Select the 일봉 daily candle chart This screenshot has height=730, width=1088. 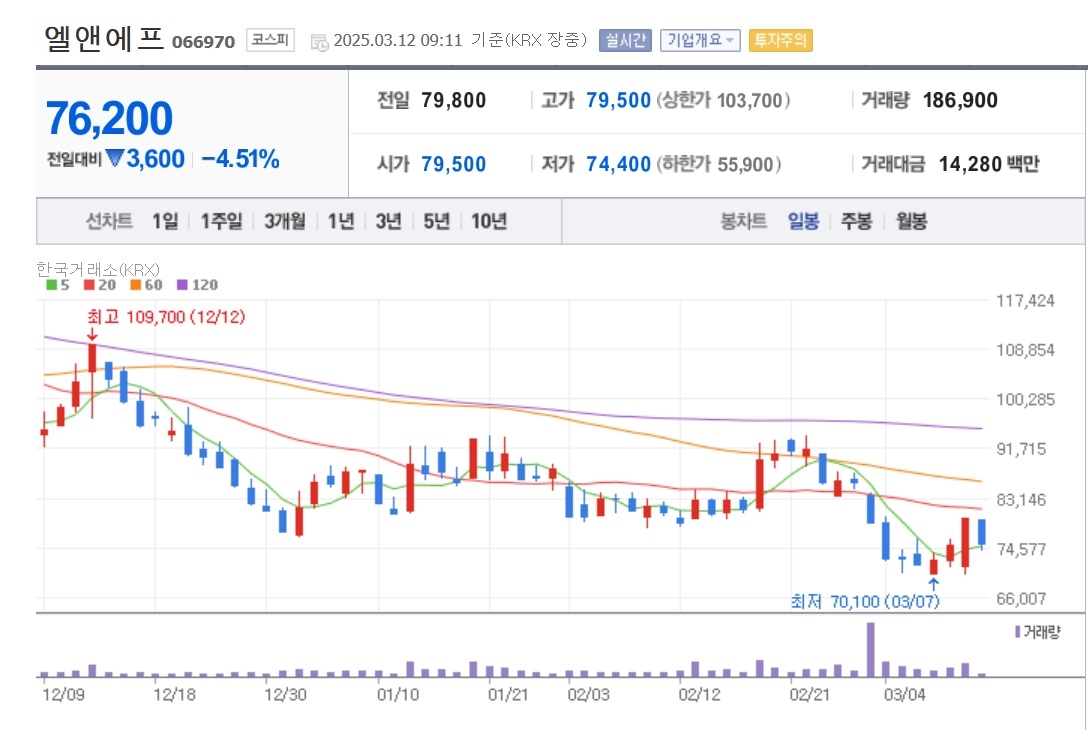804,221
